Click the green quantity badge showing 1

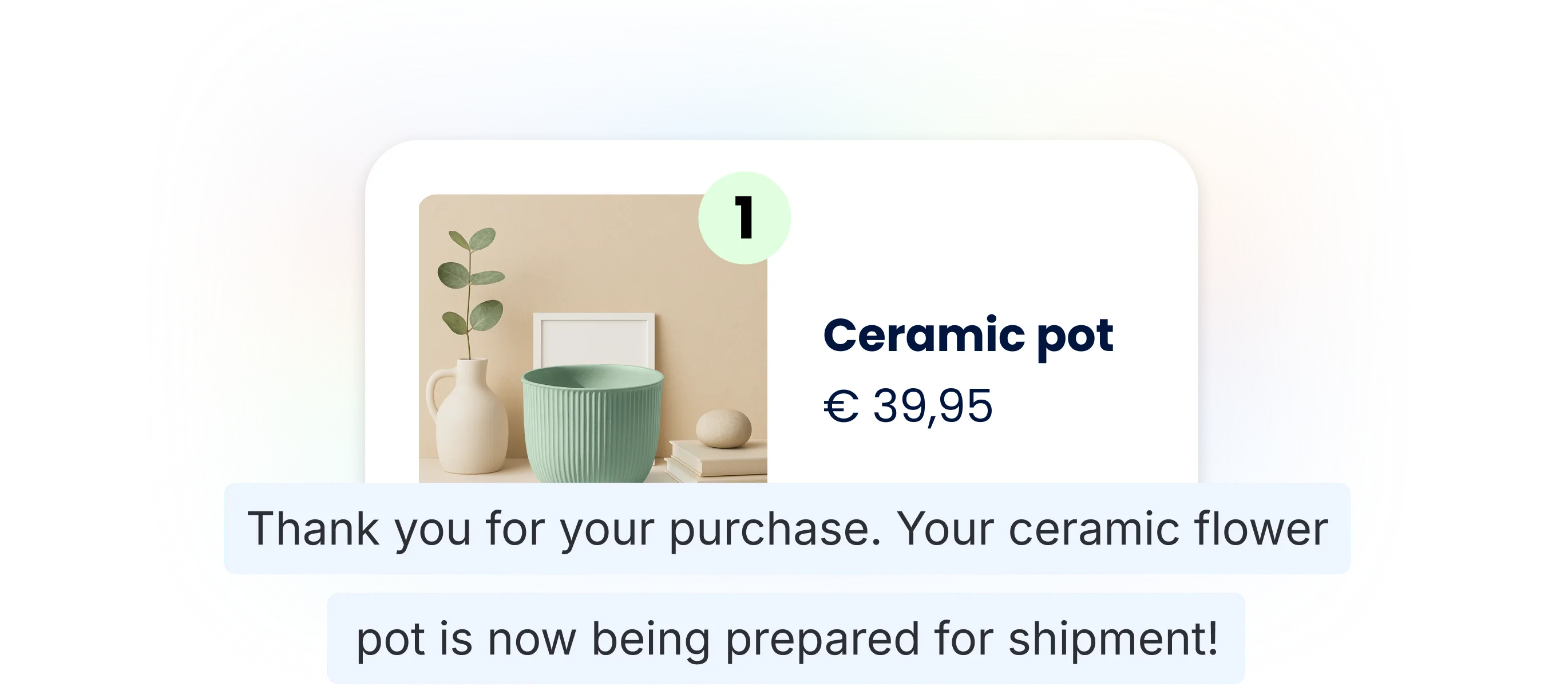pyautogui.click(x=744, y=218)
